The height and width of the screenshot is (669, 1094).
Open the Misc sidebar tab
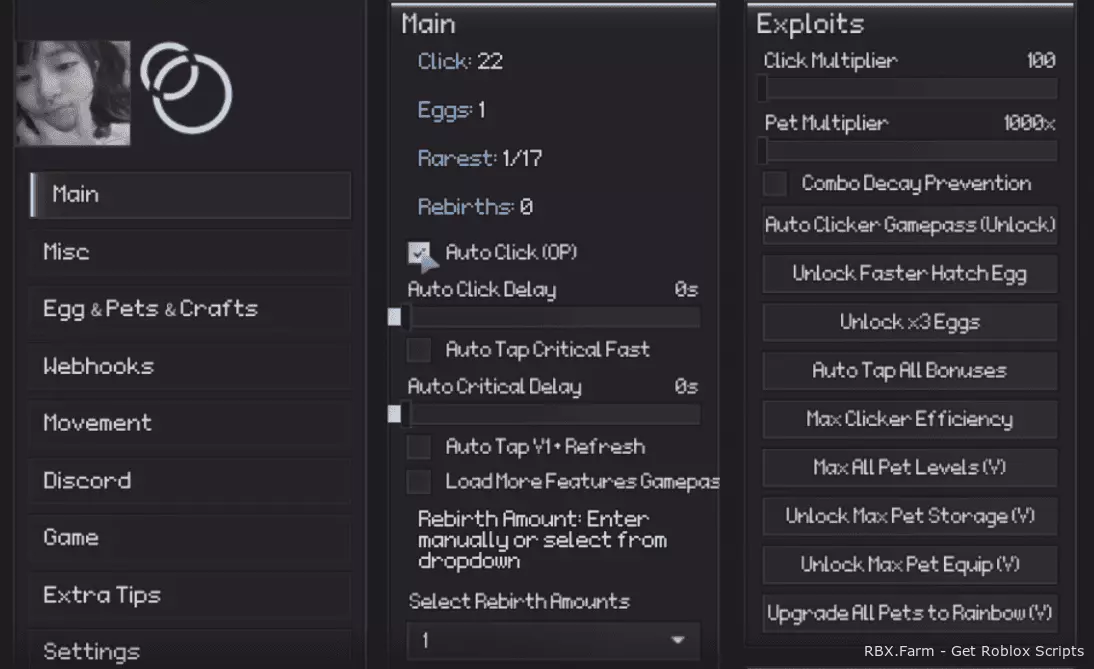[190, 252]
